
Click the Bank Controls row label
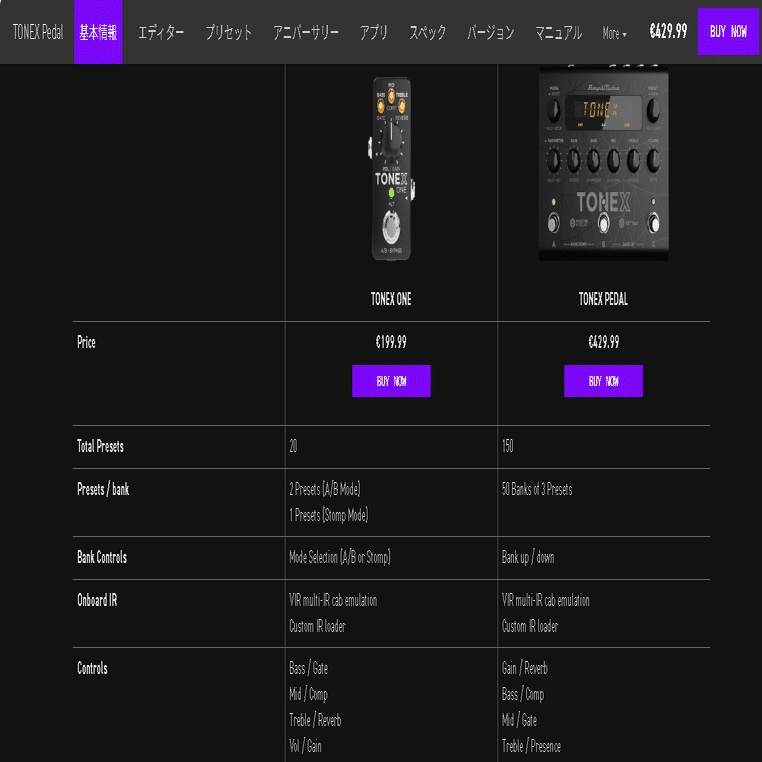(102, 557)
